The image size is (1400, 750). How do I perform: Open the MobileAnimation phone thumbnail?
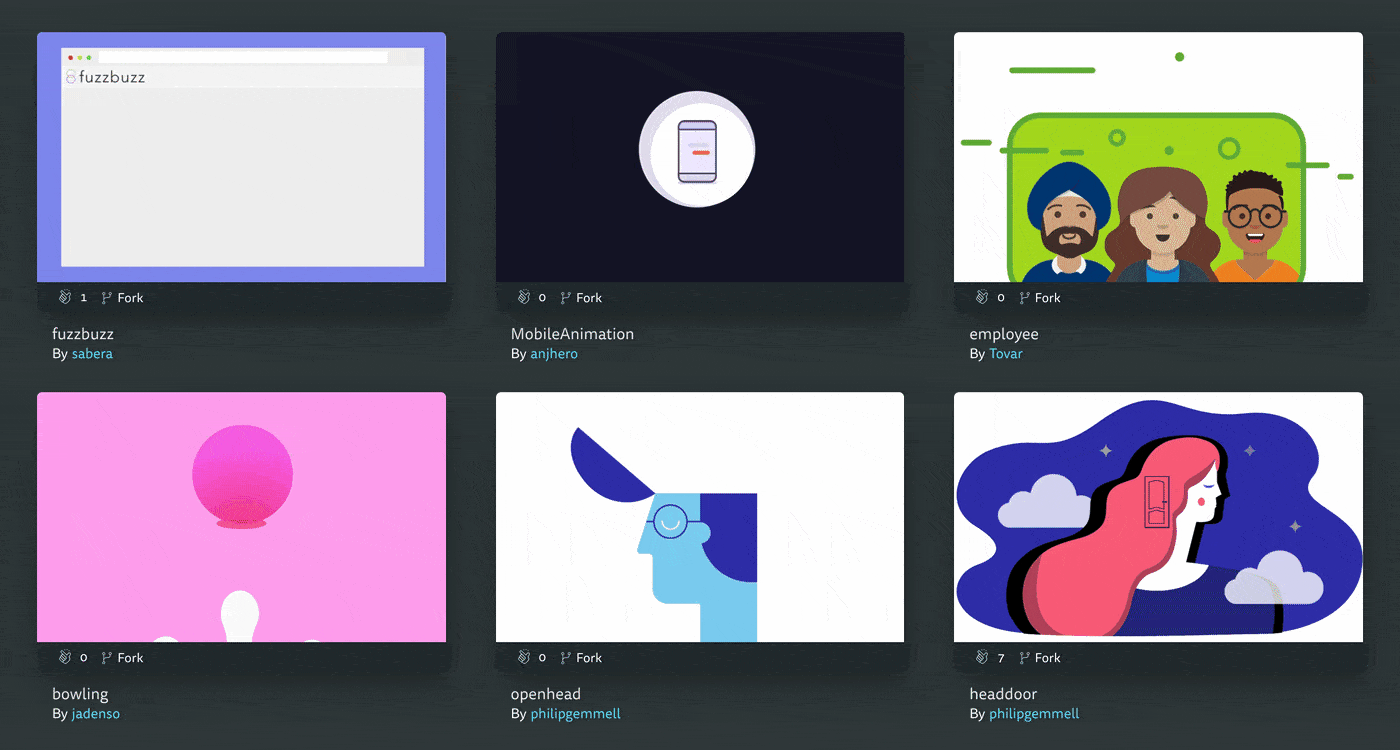699,157
